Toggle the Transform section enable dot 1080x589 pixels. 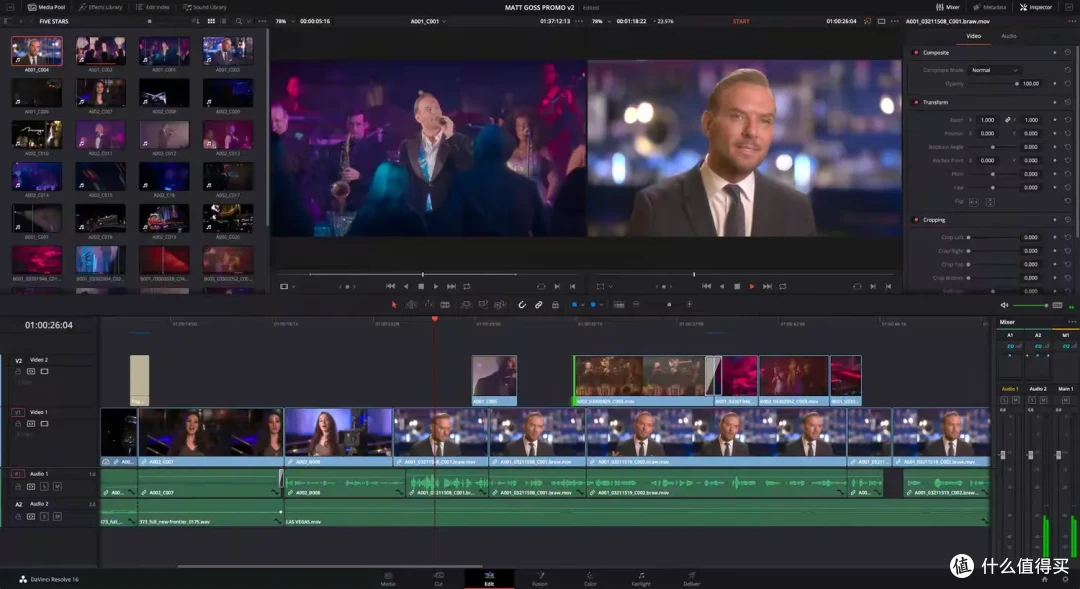click(x=915, y=102)
